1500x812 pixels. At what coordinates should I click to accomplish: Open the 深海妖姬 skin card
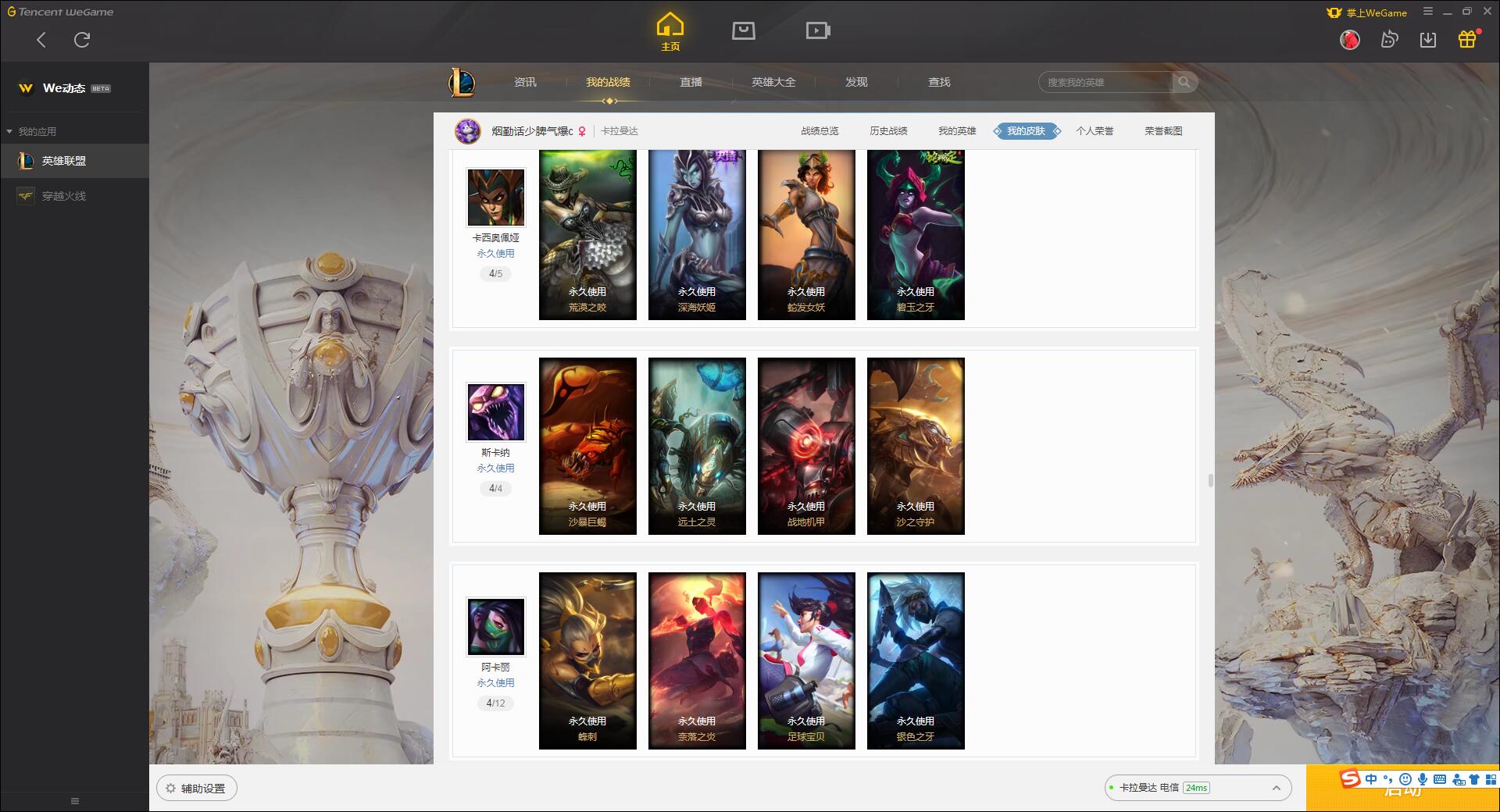point(697,235)
